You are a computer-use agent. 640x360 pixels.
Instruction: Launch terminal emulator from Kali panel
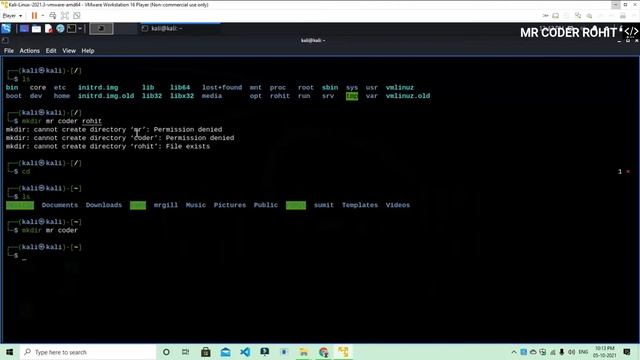coord(71,29)
